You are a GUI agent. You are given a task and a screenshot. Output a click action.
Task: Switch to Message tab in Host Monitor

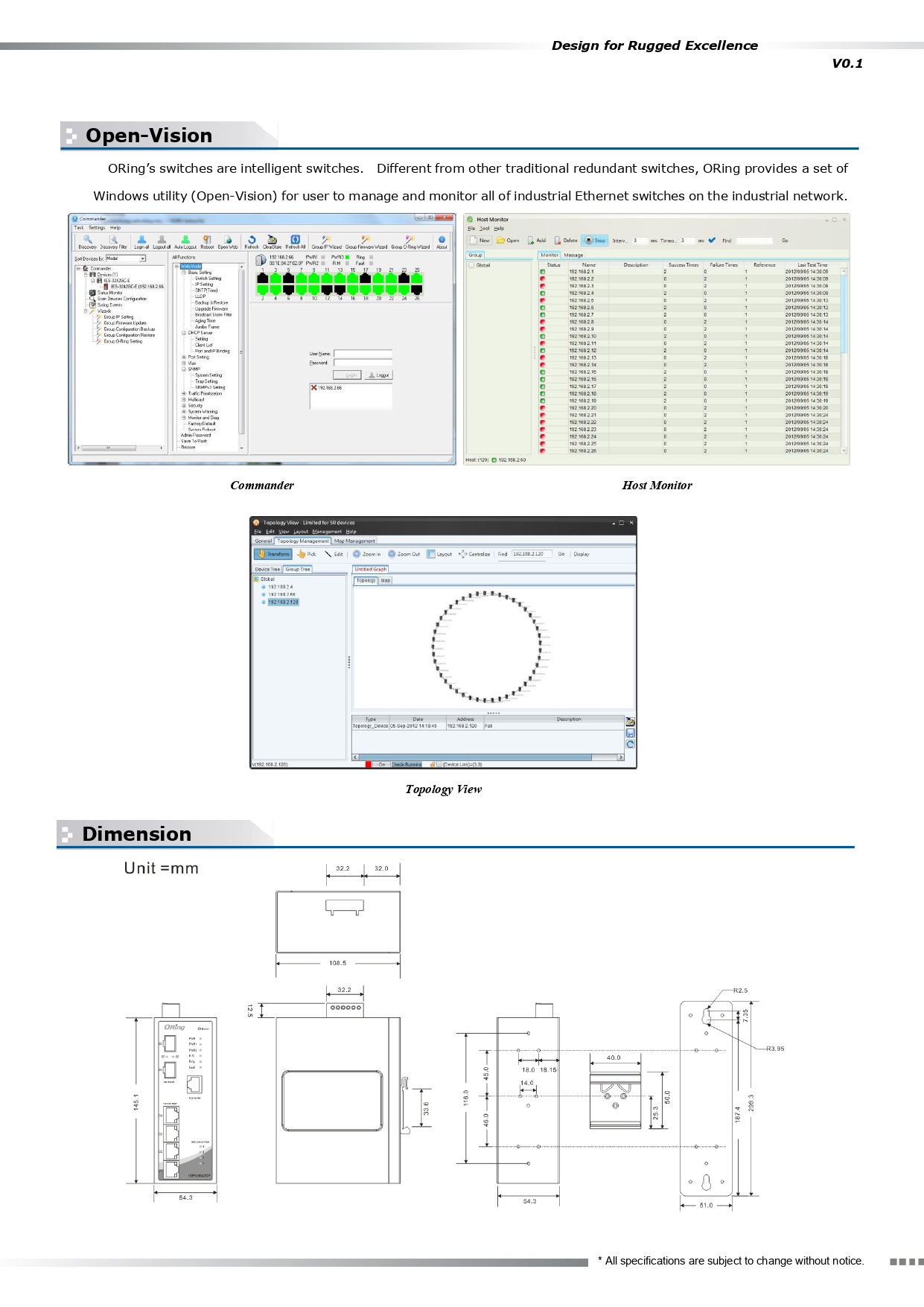[573, 255]
